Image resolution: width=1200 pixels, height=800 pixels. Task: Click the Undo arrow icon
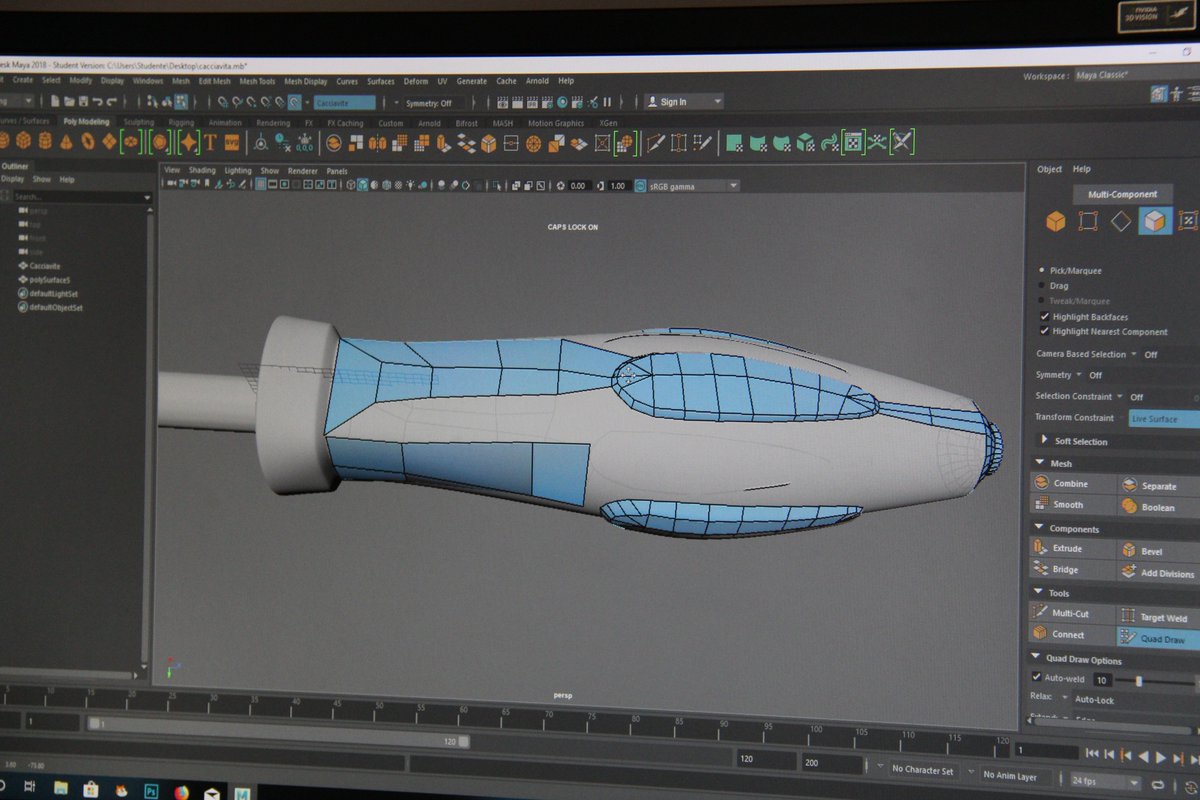pyautogui.click(x=98, y=101)
